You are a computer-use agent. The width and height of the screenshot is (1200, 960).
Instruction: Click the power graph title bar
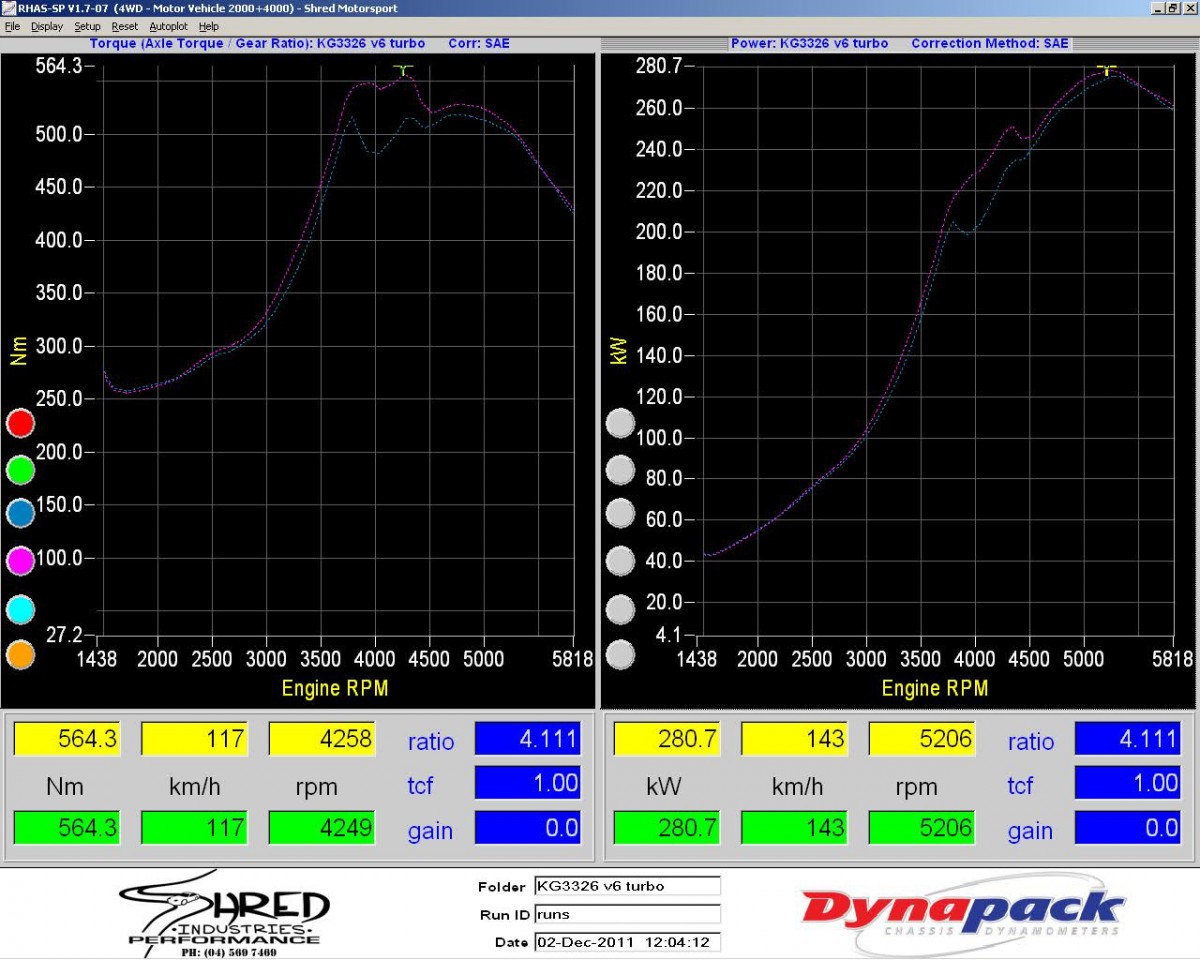pos(900,44)
